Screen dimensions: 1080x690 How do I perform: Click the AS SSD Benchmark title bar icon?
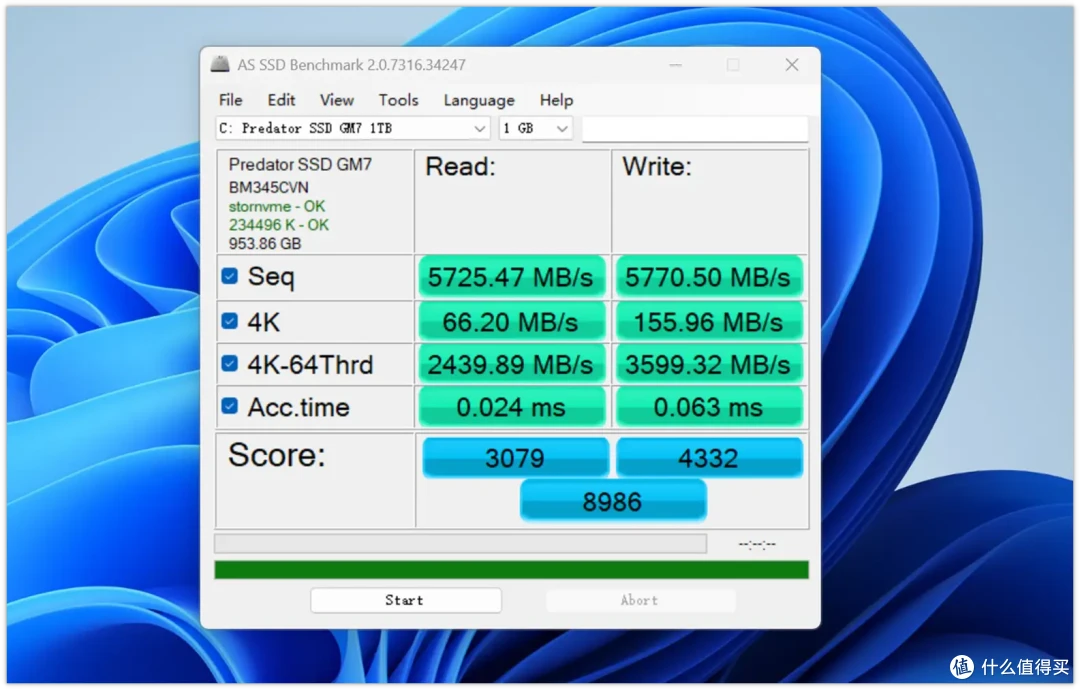coord(220,65)
